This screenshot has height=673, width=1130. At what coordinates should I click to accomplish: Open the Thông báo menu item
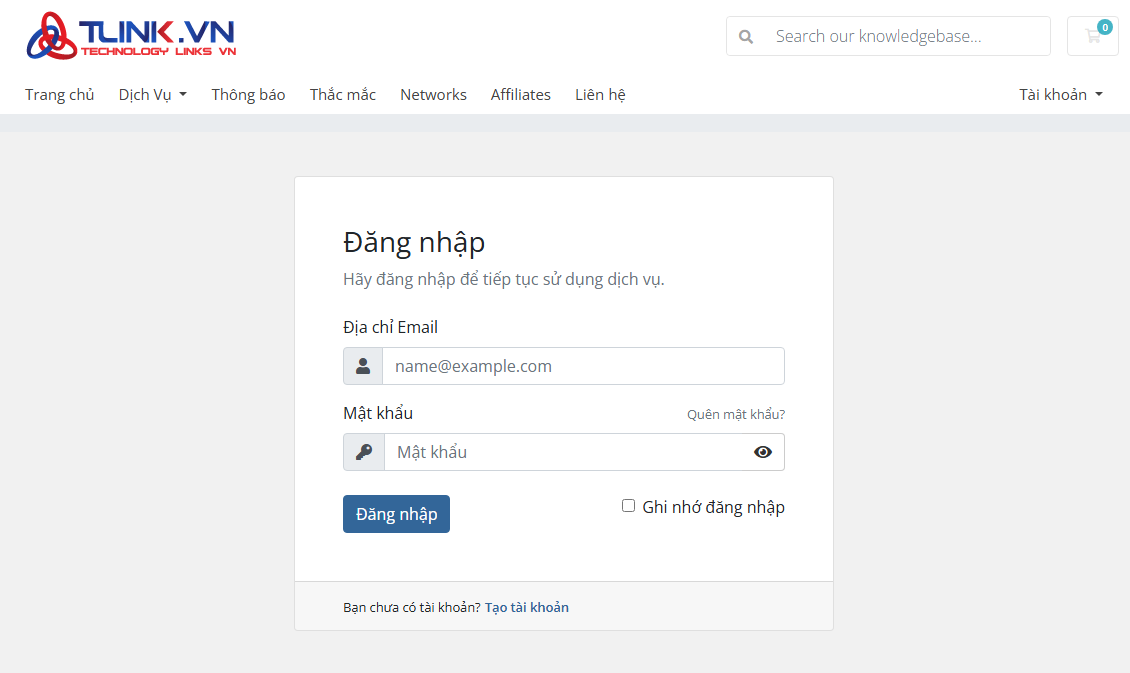click(x=248, y=95)
